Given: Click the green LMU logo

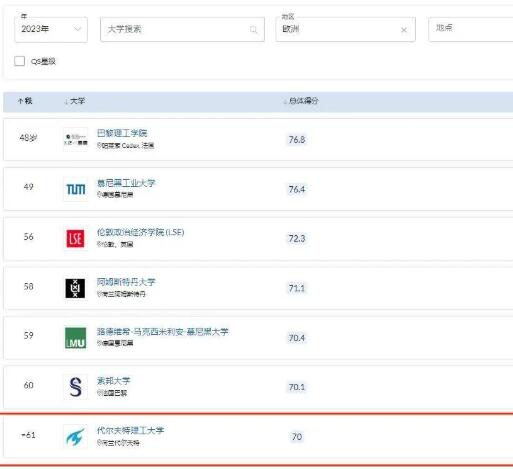Looking at the screenshot, I should click(75, 338).
